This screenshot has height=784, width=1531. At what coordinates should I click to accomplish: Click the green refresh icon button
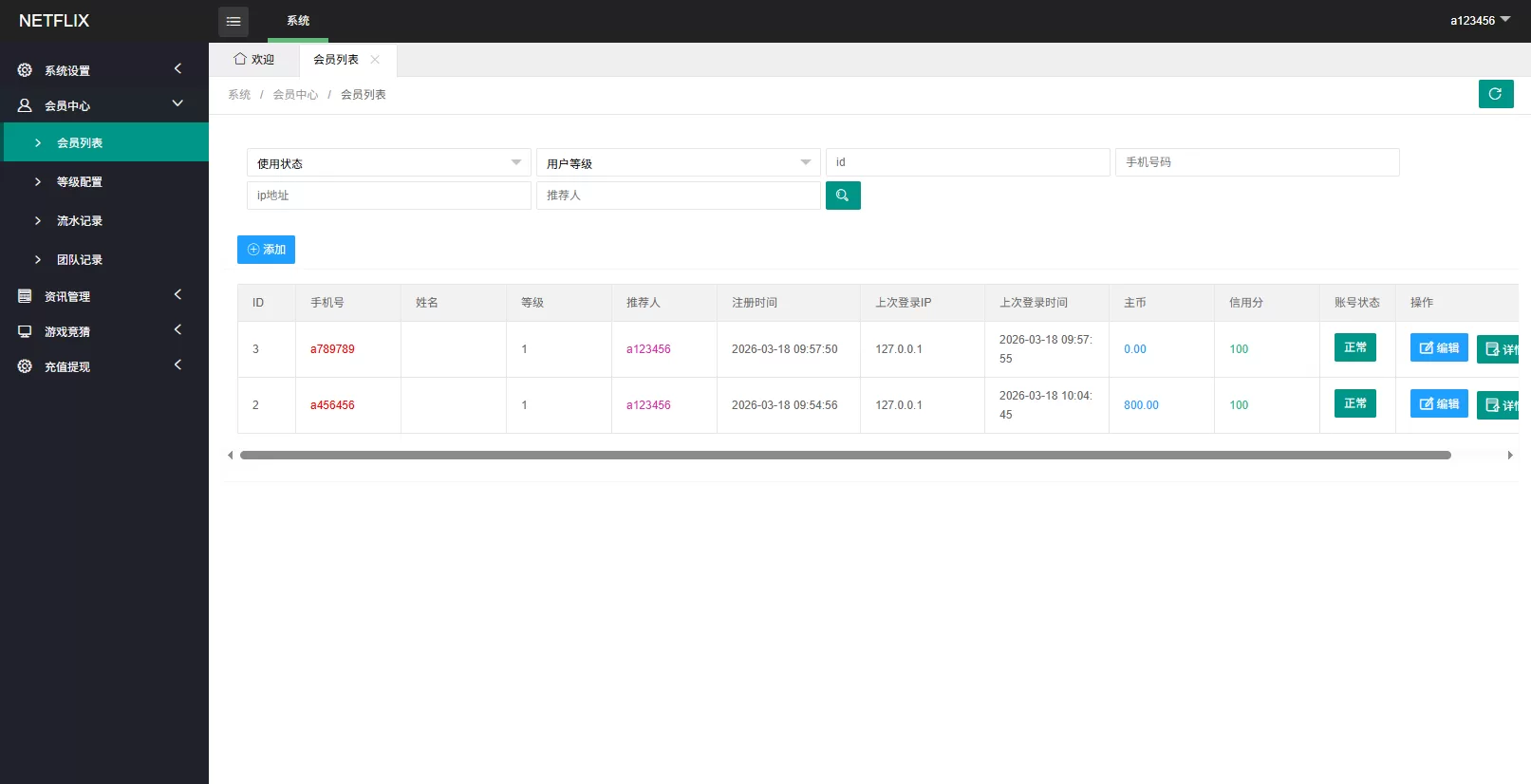[x=1495, y=94]
